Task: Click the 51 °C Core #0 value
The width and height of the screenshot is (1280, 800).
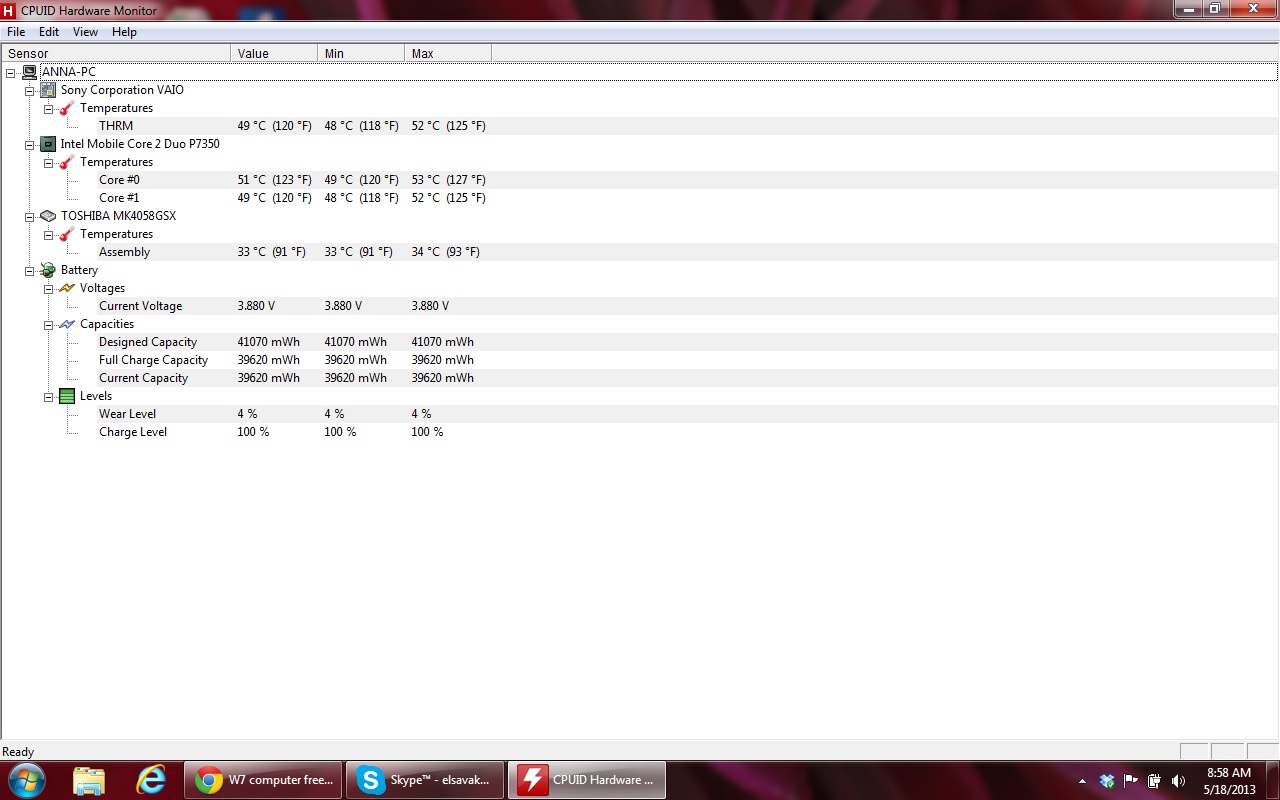Action: (x=274, y=180)
